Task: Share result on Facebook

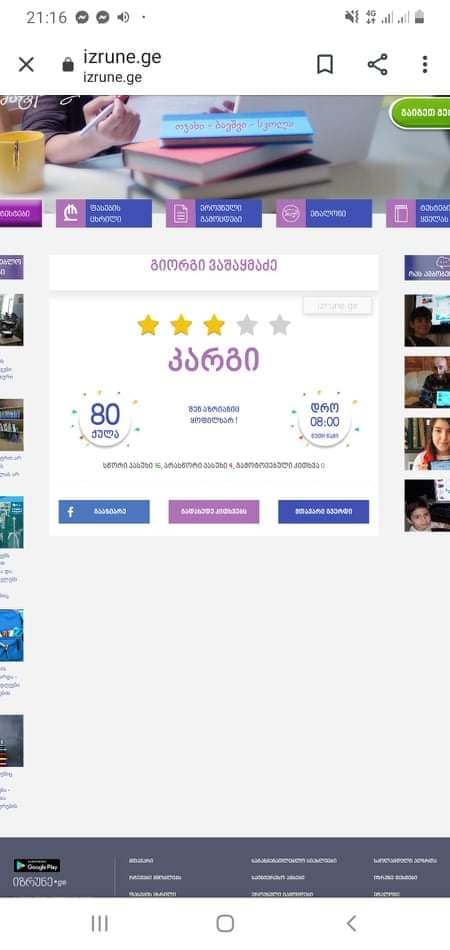Action: click(104, 511)
